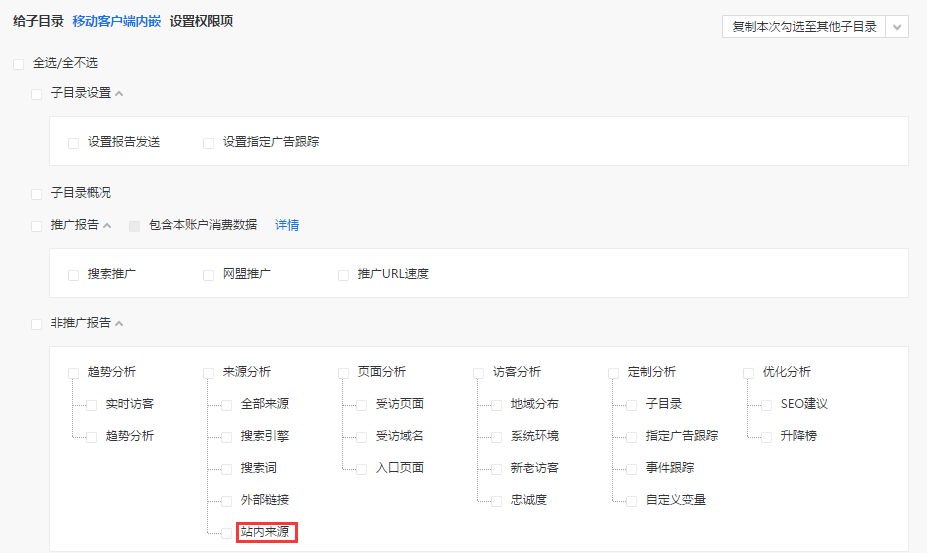Open the dropdown arrow beside 复制本次勾选至其他子目录
The image size is (927, 553).
tap(897, 27)
